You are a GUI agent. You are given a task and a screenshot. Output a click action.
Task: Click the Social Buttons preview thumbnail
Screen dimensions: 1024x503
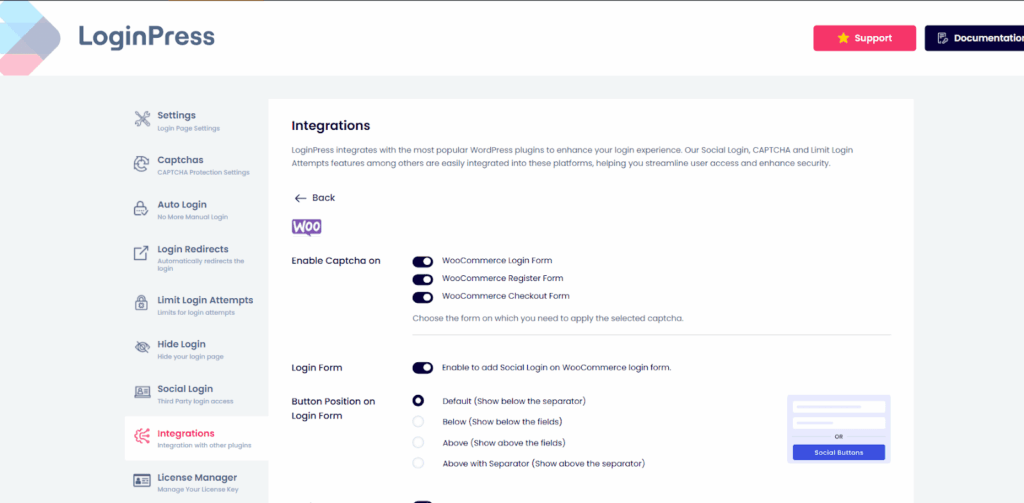[x=839, y=429]
